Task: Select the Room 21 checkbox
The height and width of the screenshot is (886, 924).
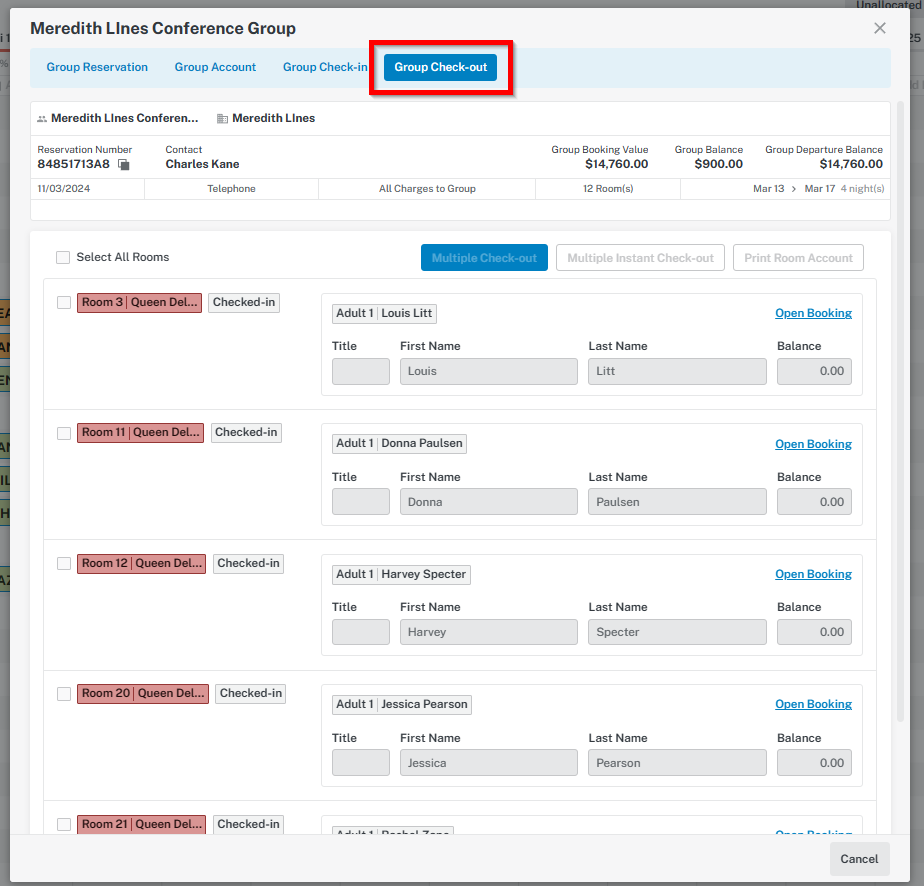Action: [64, 824]
